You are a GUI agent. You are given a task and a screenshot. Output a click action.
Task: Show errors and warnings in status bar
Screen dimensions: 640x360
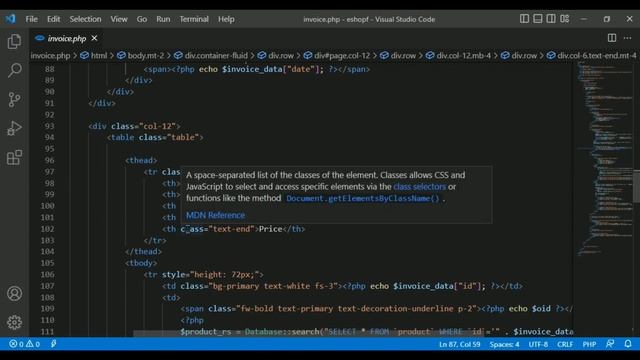(24, 344)
